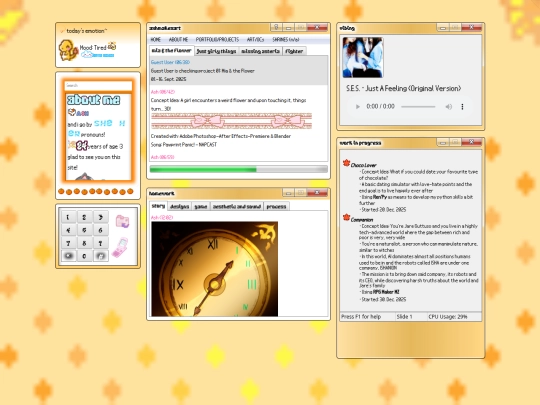
Task: Click the red flower bullet beside Companion
Action: pos(346,217)
